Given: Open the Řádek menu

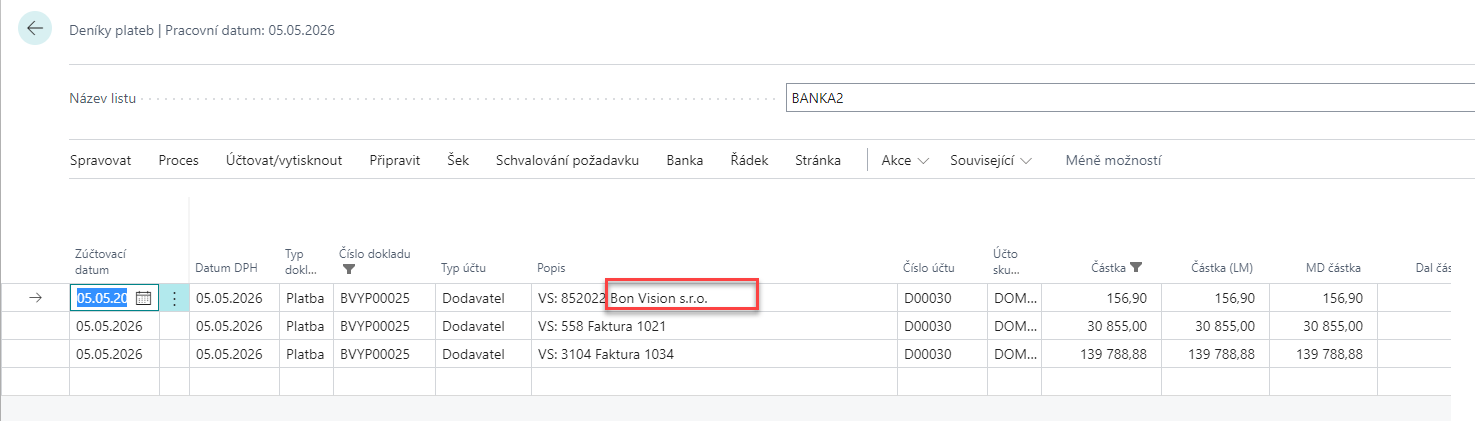Looking at the screenshot, I should (x=749, y=160).
